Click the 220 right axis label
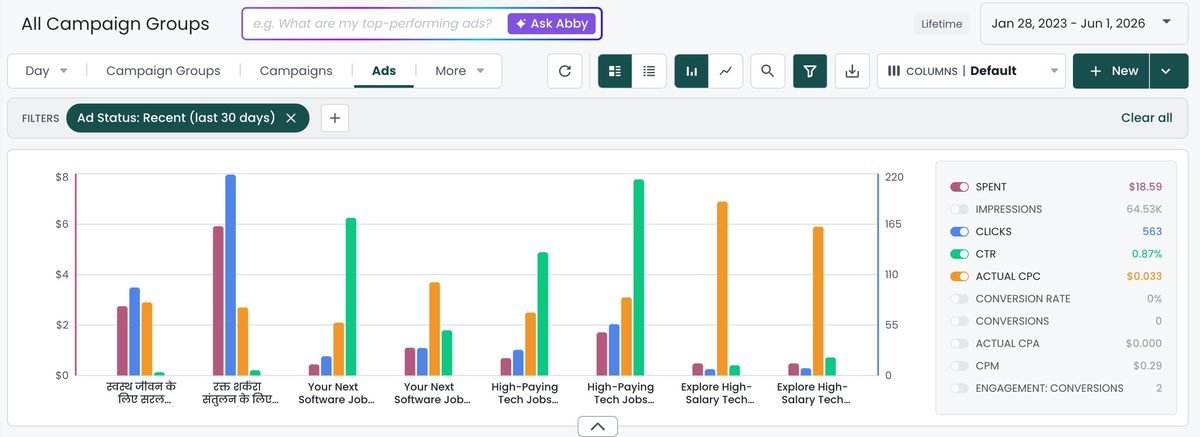This screenshot has width=1200, height=437. 894,177
